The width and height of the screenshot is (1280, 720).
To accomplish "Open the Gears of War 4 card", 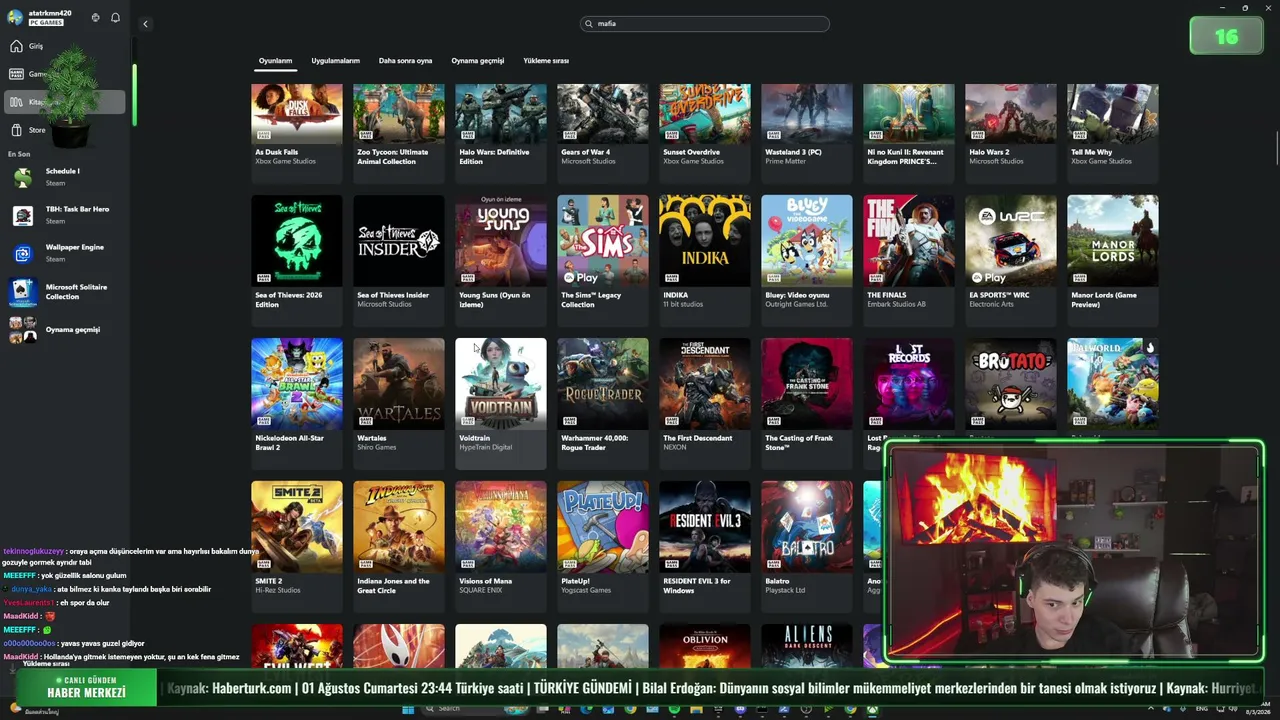I will 603,133.
